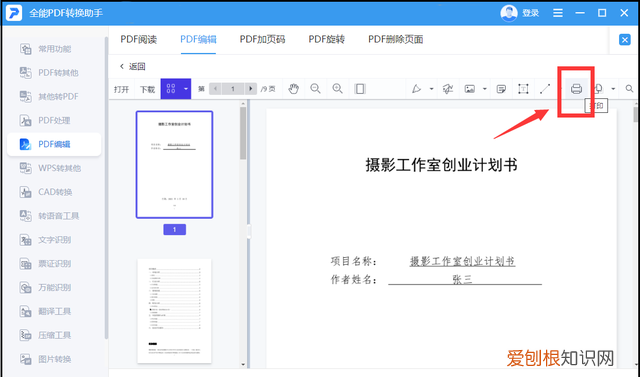Select the text box tool
The image size is (640, 377).
[x=523, y=89]
